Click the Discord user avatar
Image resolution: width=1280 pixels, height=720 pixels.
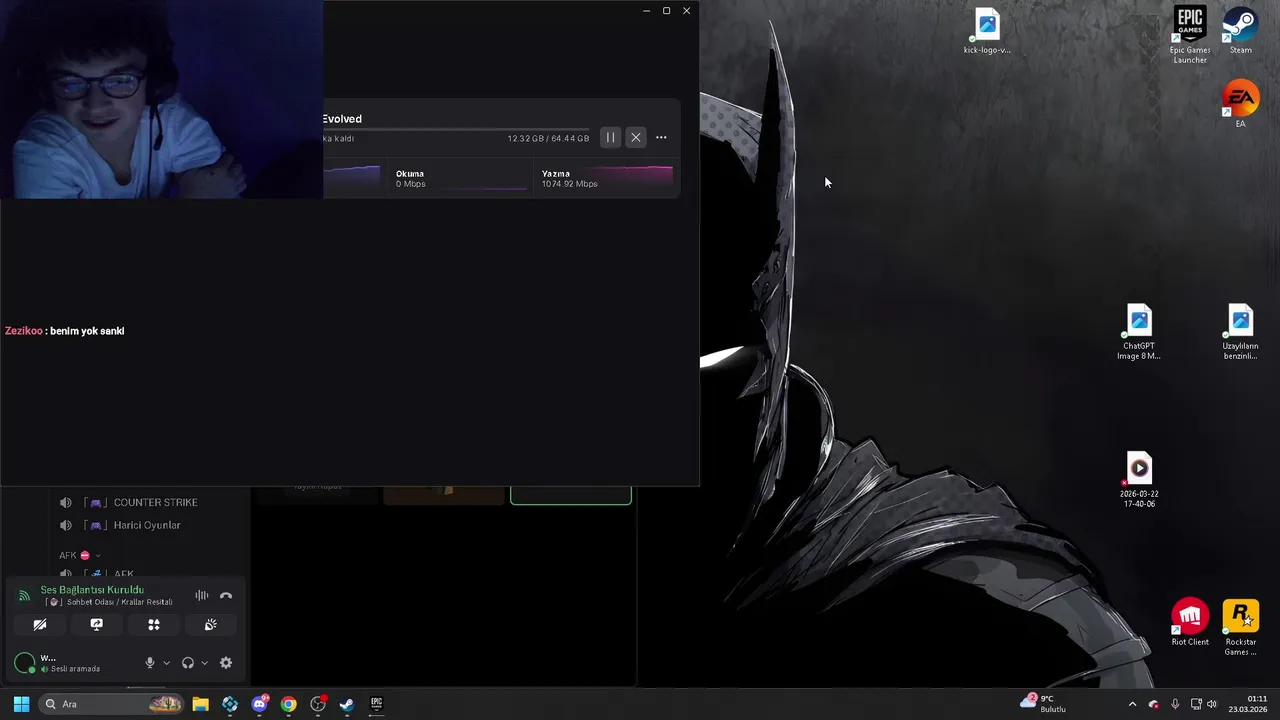point(25,662)
